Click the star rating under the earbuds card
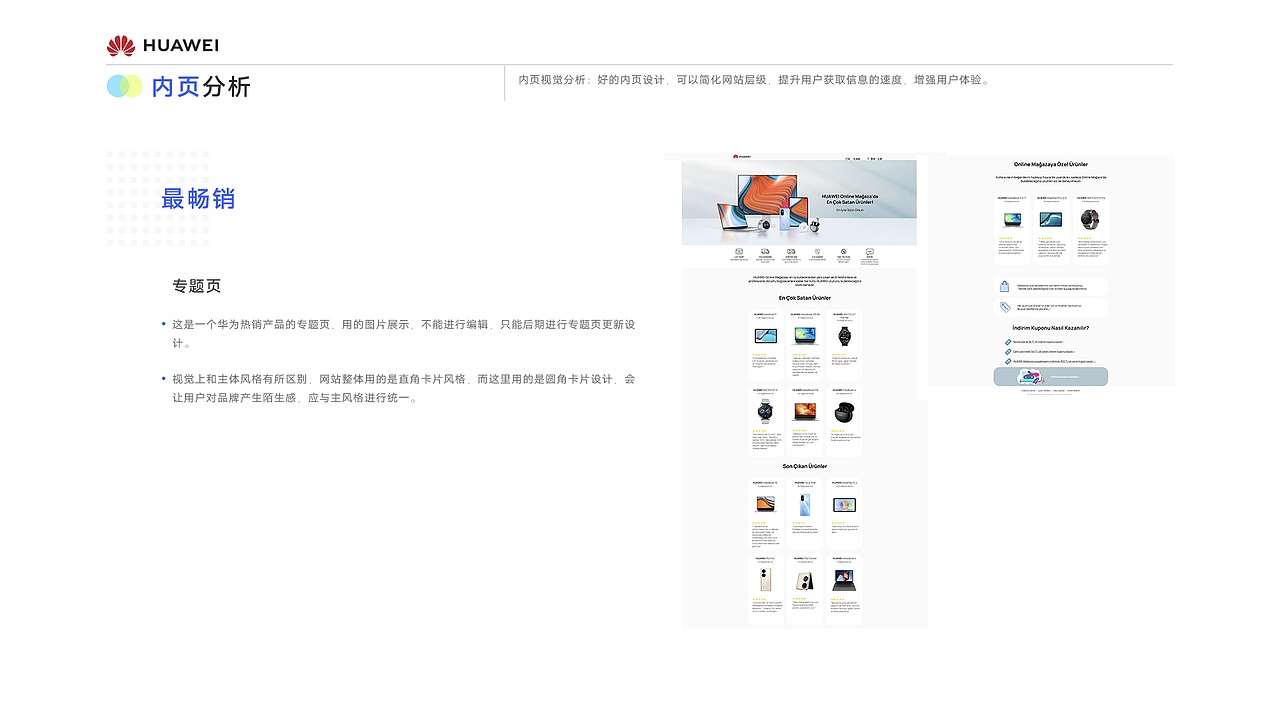Image resolution: width=1280 pixels, height=720 pixels. click(836, 431)
